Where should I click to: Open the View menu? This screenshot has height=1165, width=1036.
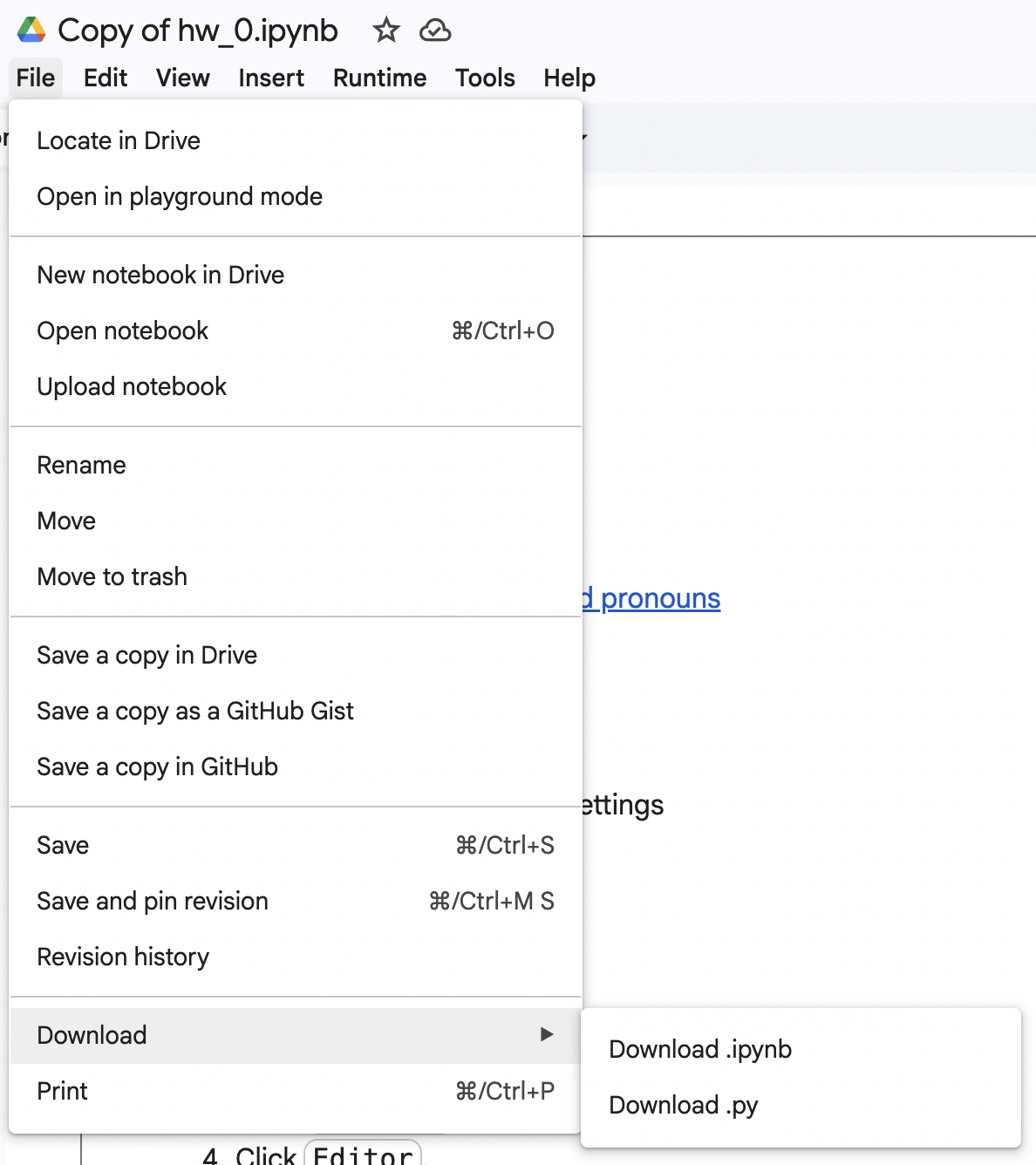tap(183, 78)
